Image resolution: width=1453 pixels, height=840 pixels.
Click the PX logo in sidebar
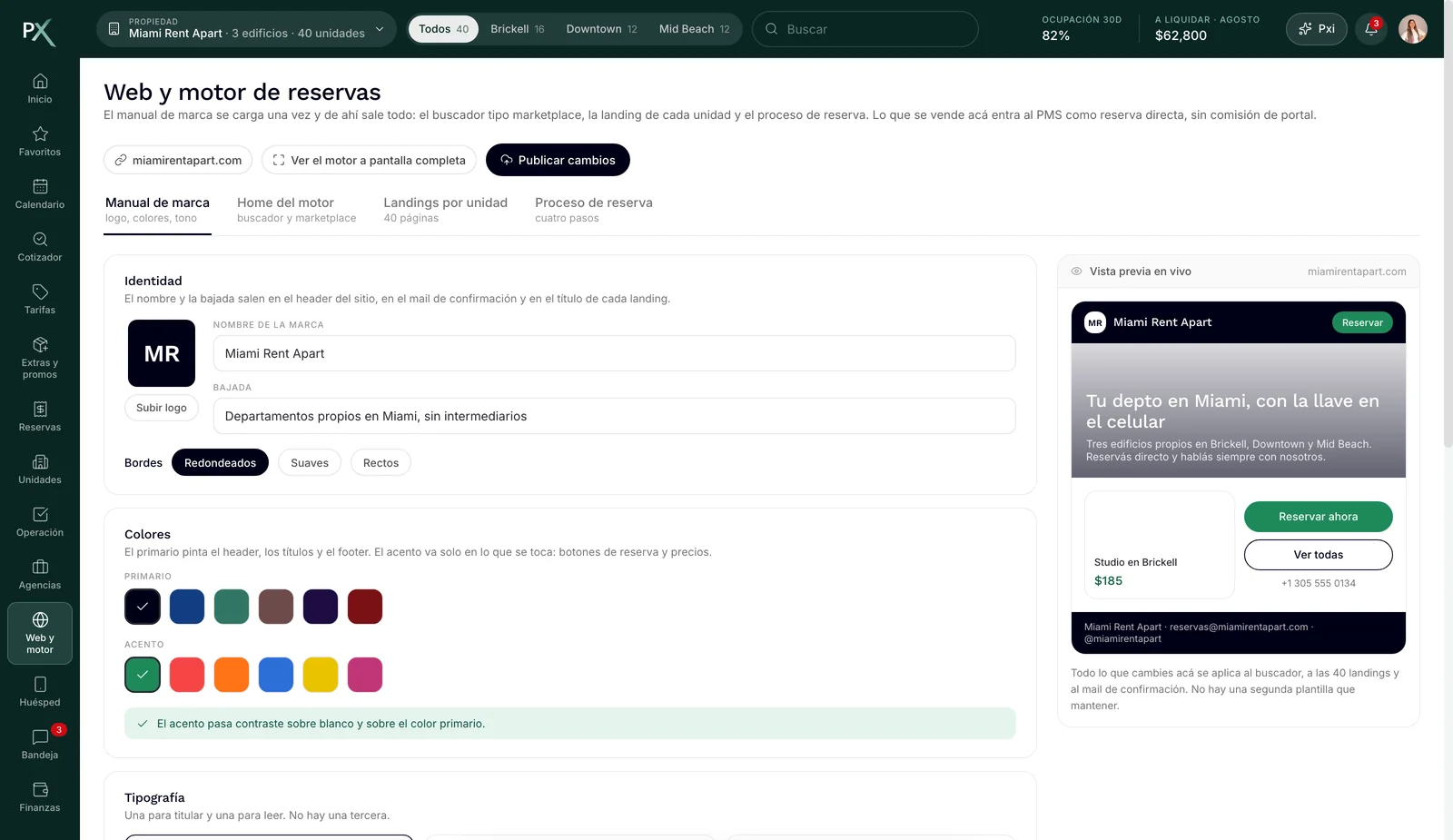[x=39, y=32]
